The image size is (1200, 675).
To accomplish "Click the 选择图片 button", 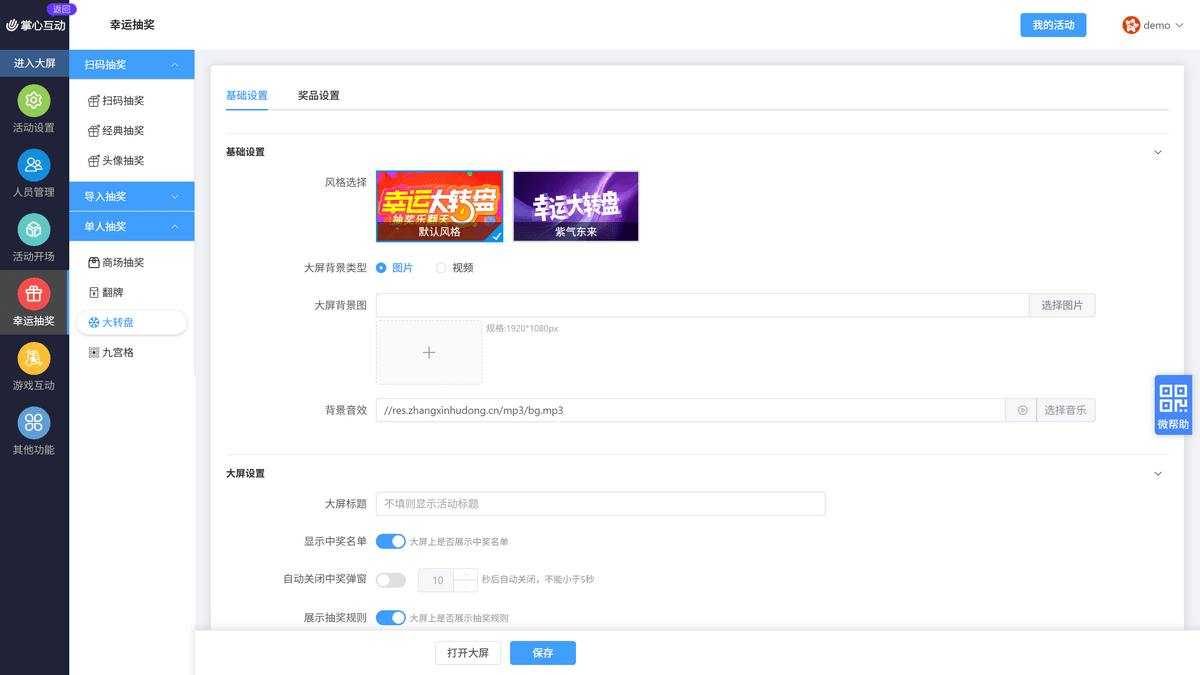I will pyautogui.click(x=1062, y=305).
